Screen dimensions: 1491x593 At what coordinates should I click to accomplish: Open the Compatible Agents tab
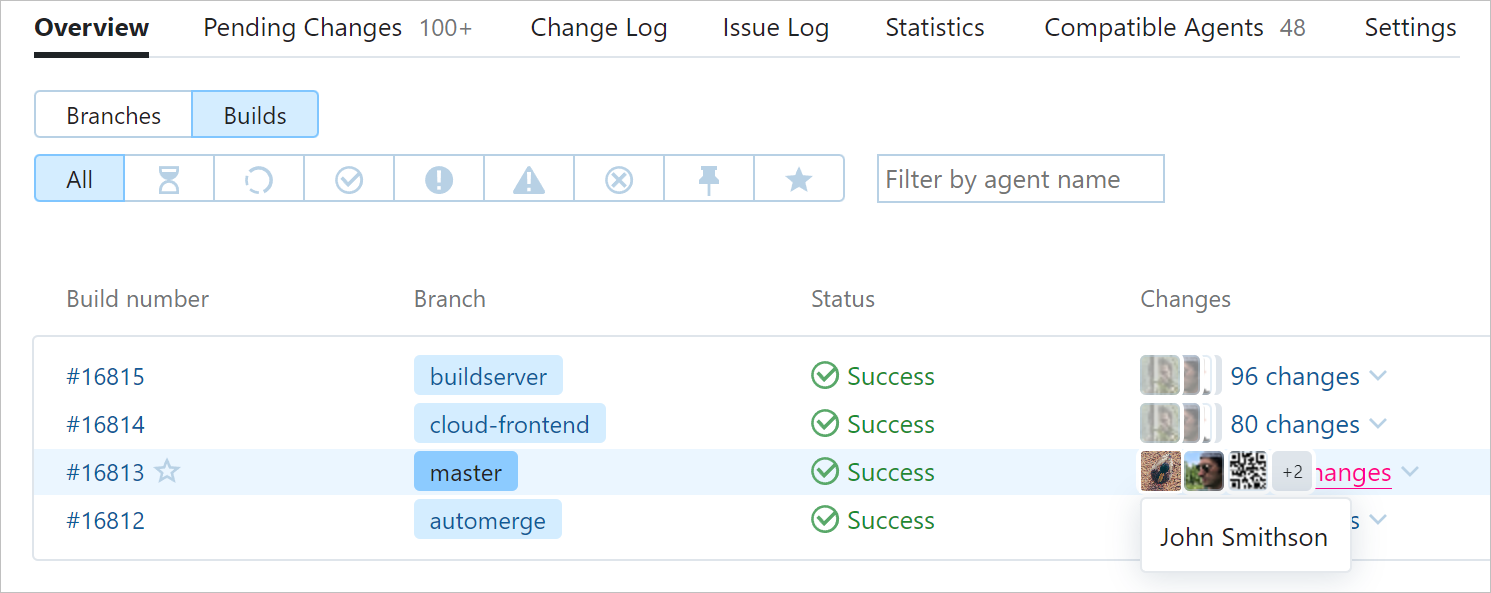point(1153,28)
